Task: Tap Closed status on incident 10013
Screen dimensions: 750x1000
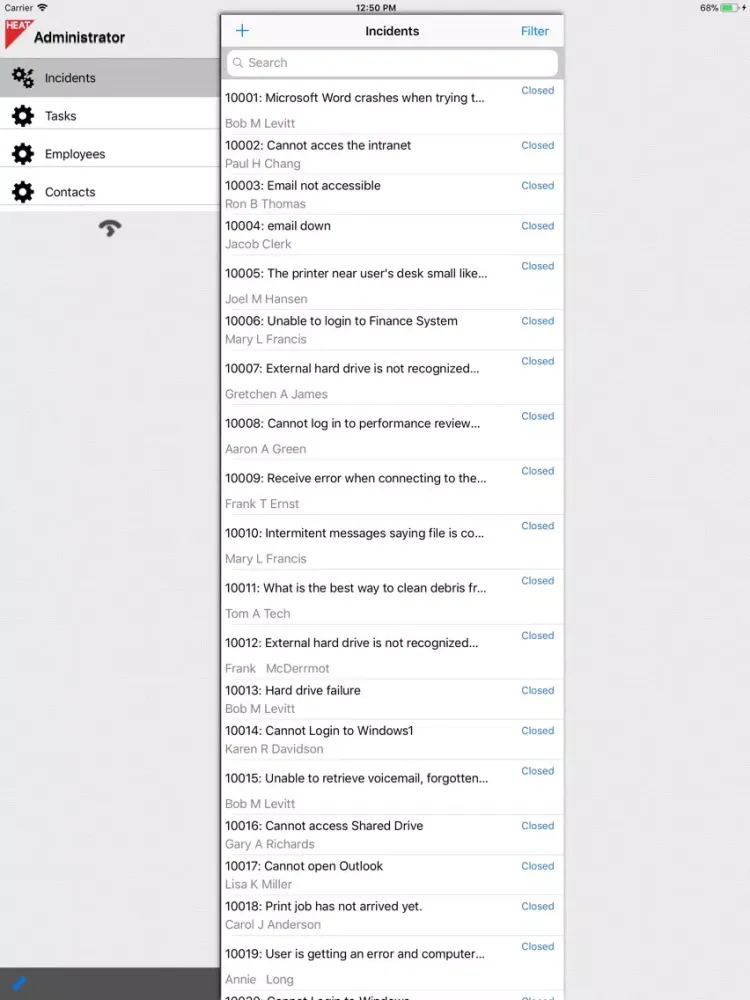Action: 537,691
